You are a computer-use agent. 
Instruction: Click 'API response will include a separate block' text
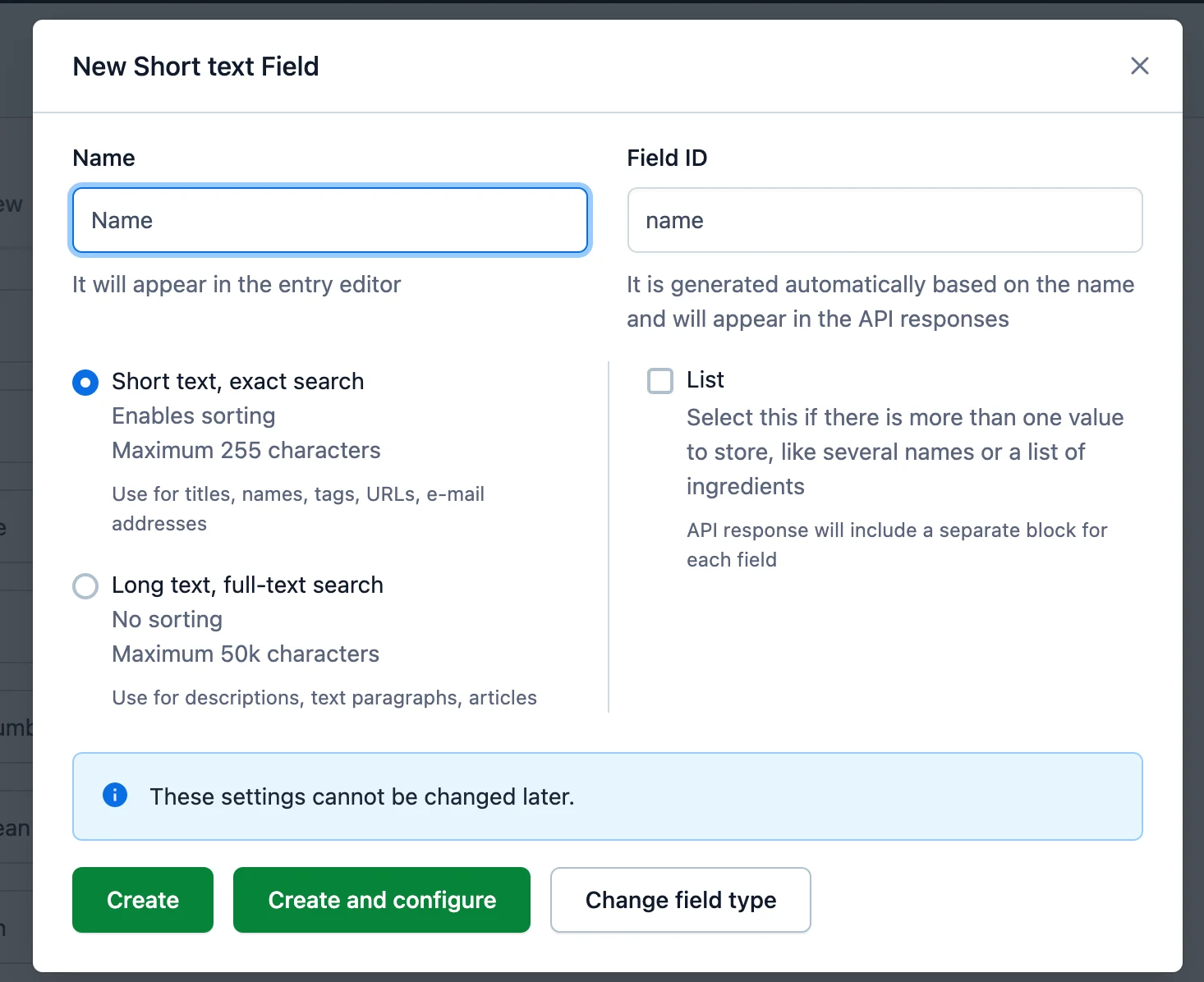point(897,545)
